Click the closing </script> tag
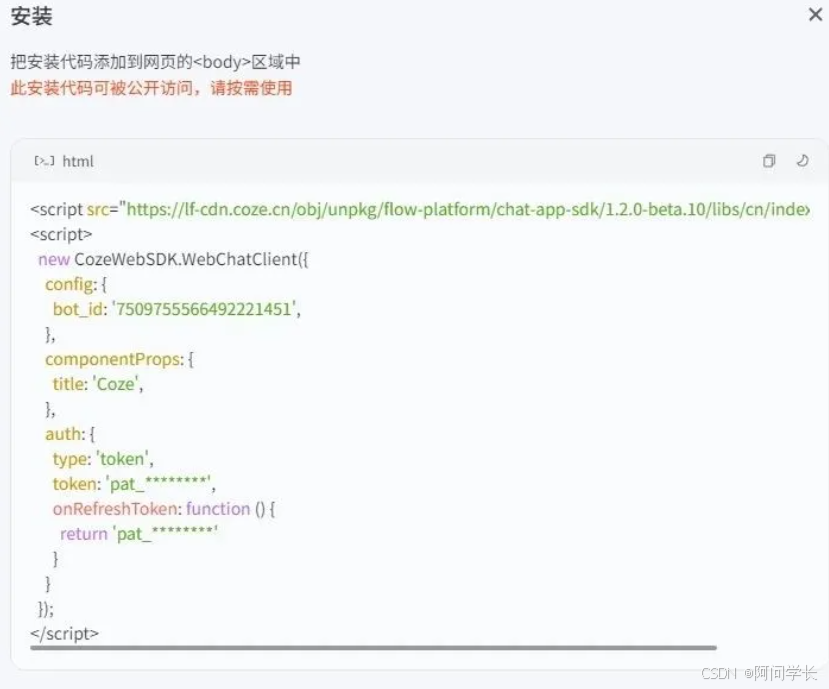Screen dimensions: 829x689 (65, 633)
